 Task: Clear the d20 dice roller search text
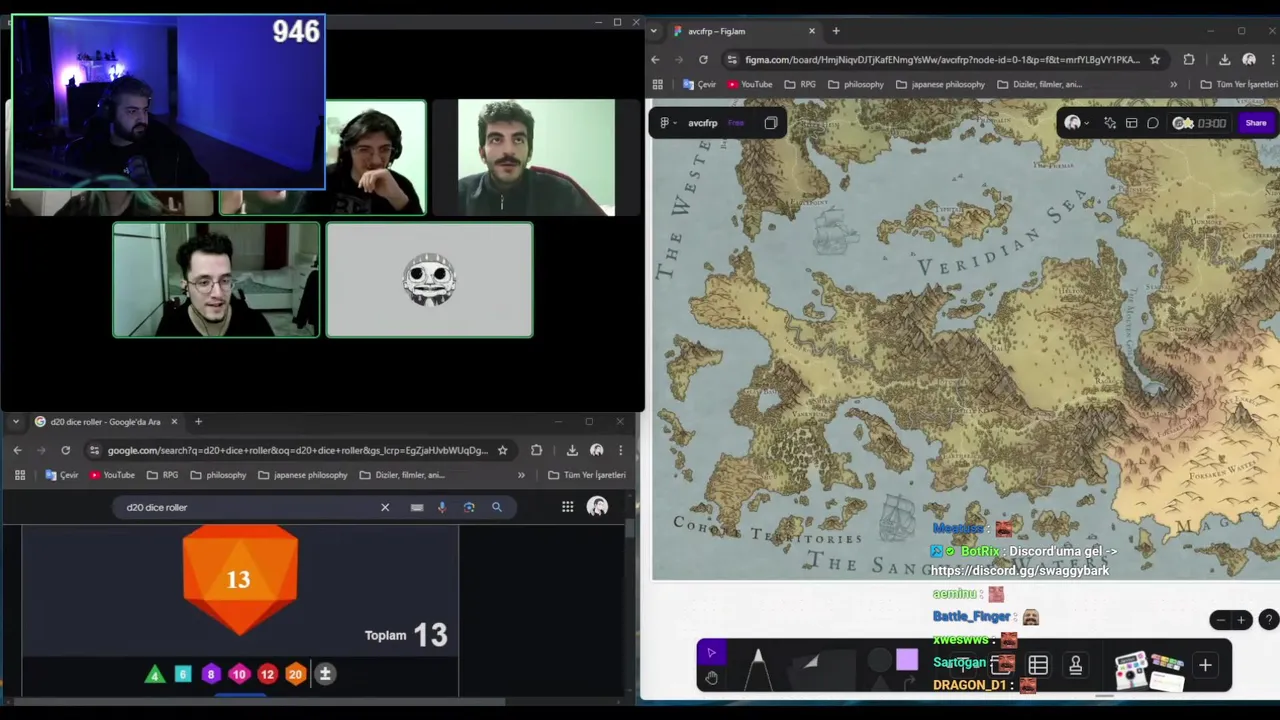(385, 507)
